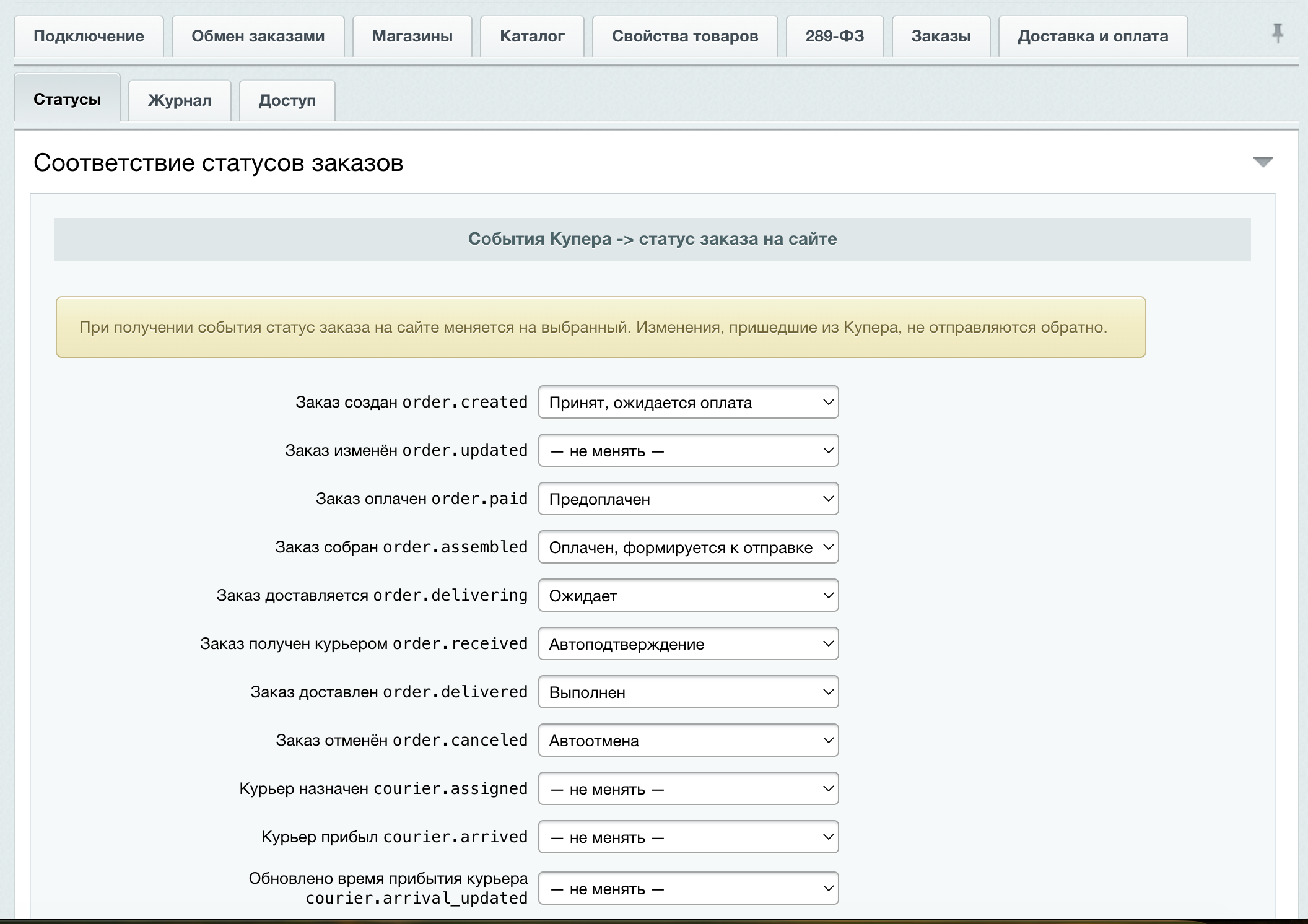
Task: Click the yellow info note about status changes
Action: click(x=601, y=327)
